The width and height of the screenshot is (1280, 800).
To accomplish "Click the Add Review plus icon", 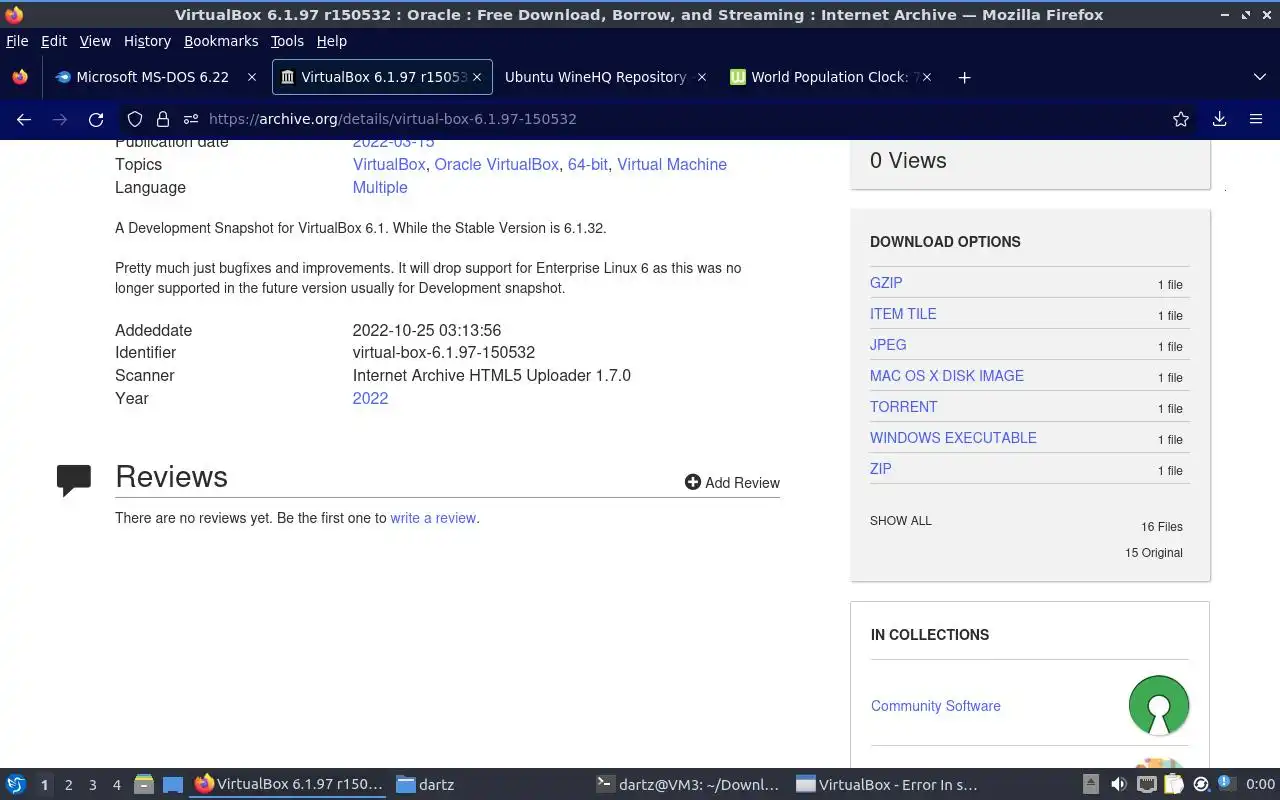I will (692, 482).
